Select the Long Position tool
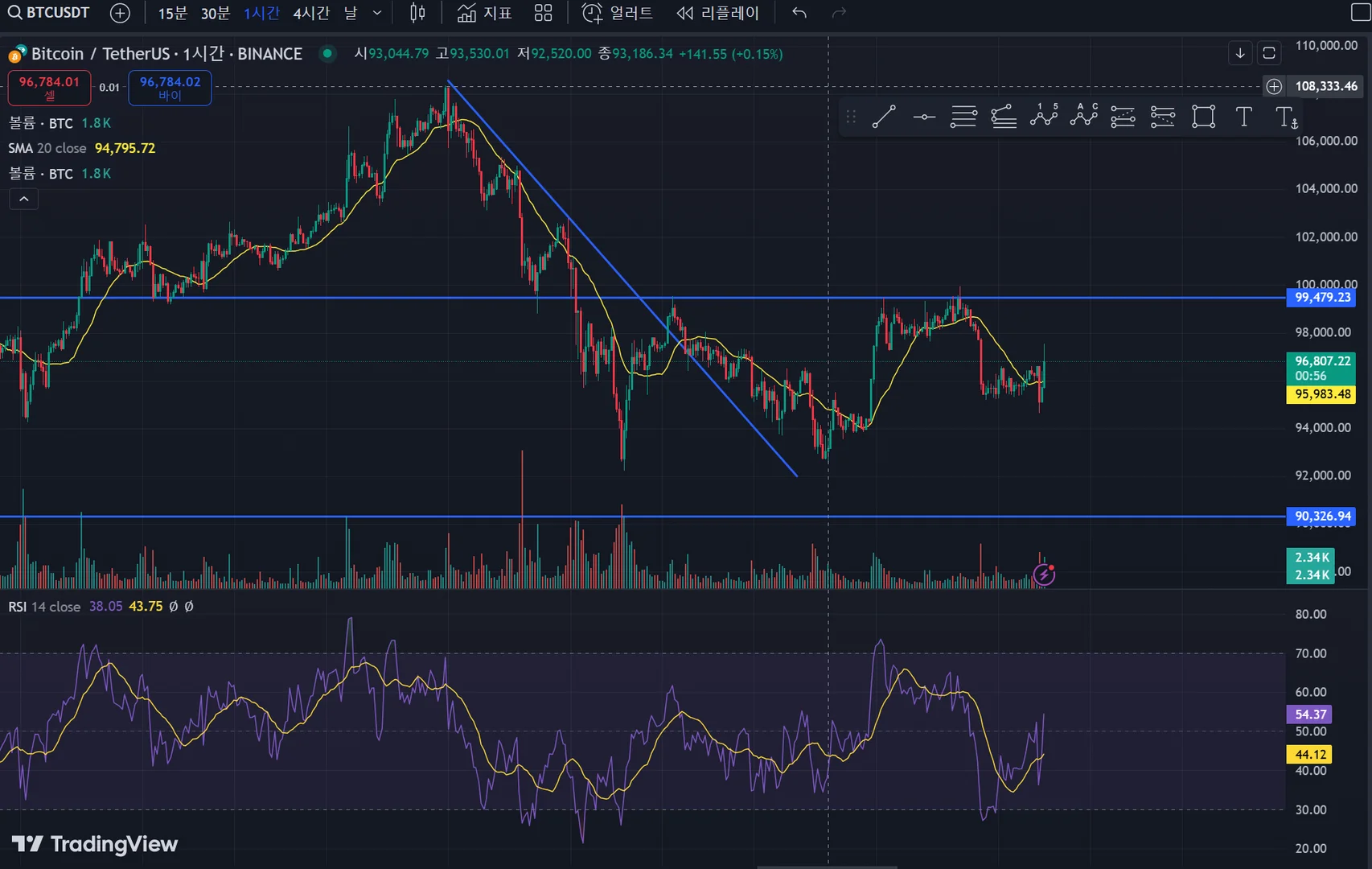Image resolution: width=1372 pixels, height=869 pixels. click(1123, 117)
